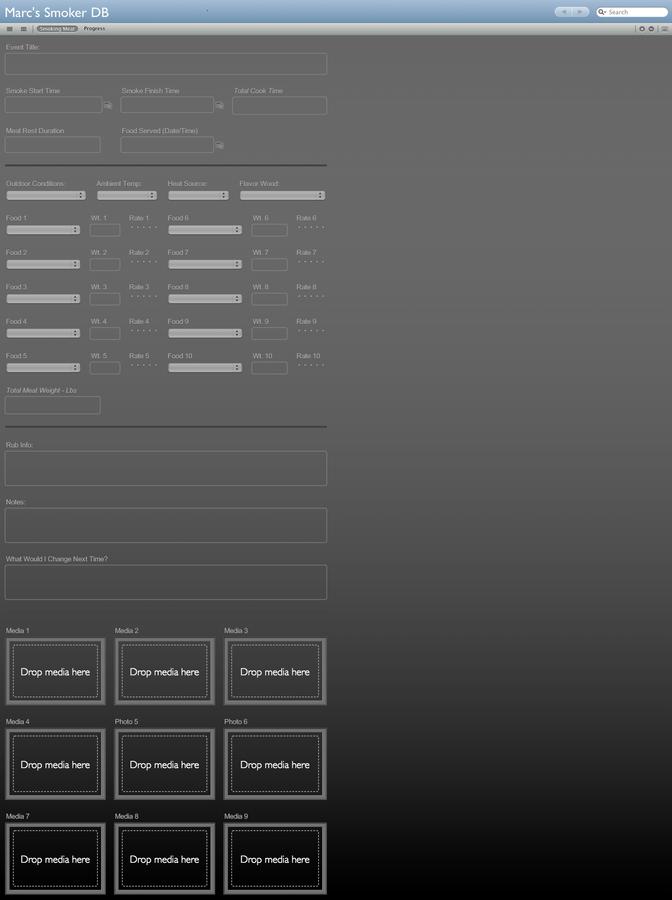Open the Heat Source dropdown
This screenshot has height=900, width=672.
point(204,196)
